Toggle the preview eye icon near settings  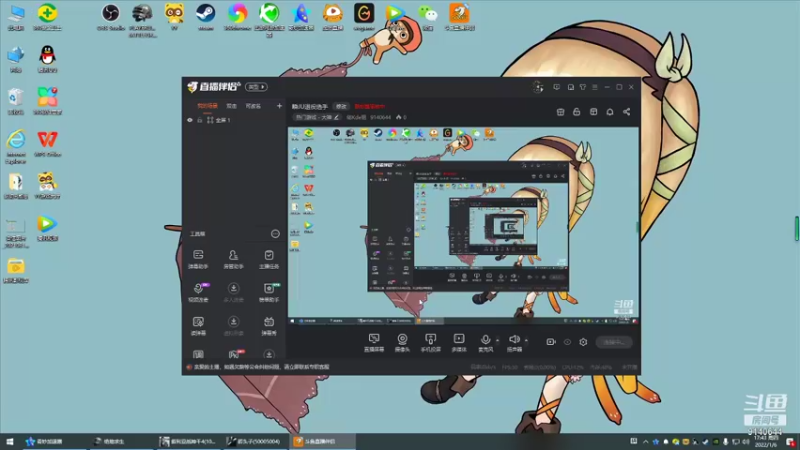click(567, 342)
